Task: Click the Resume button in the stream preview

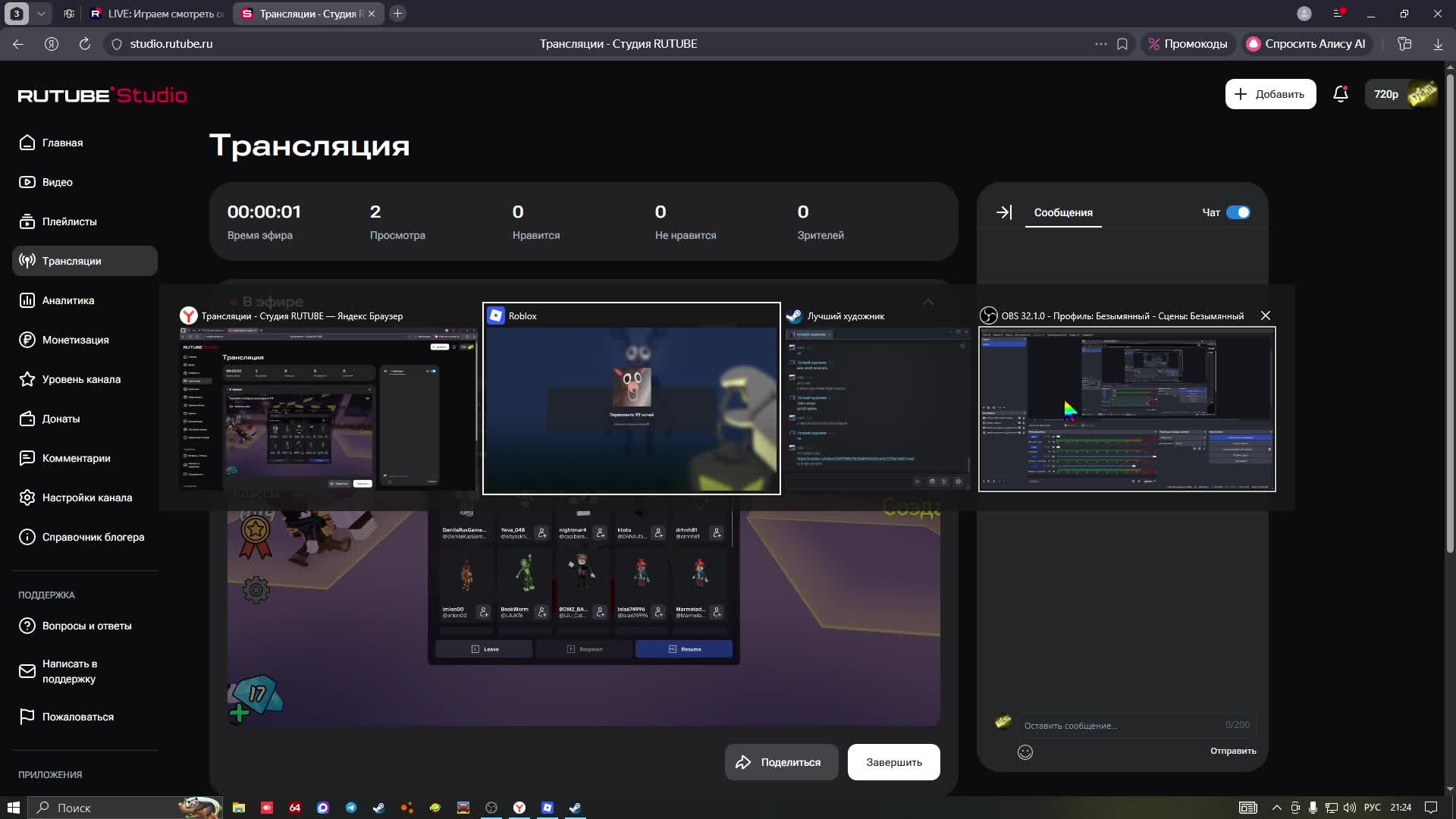Action: pyautogui.click(x=684, y=649)
